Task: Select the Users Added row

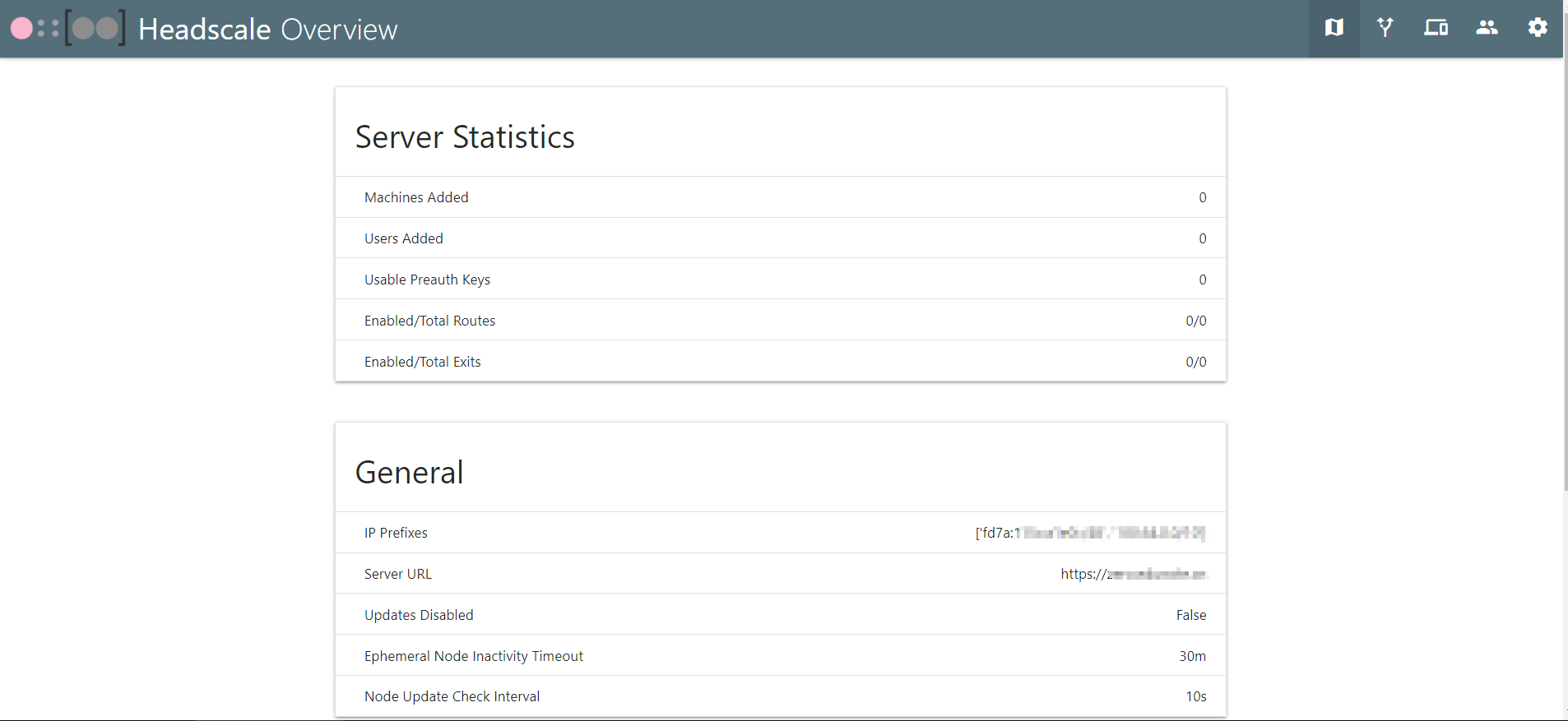Action: (x=780, y=238)
